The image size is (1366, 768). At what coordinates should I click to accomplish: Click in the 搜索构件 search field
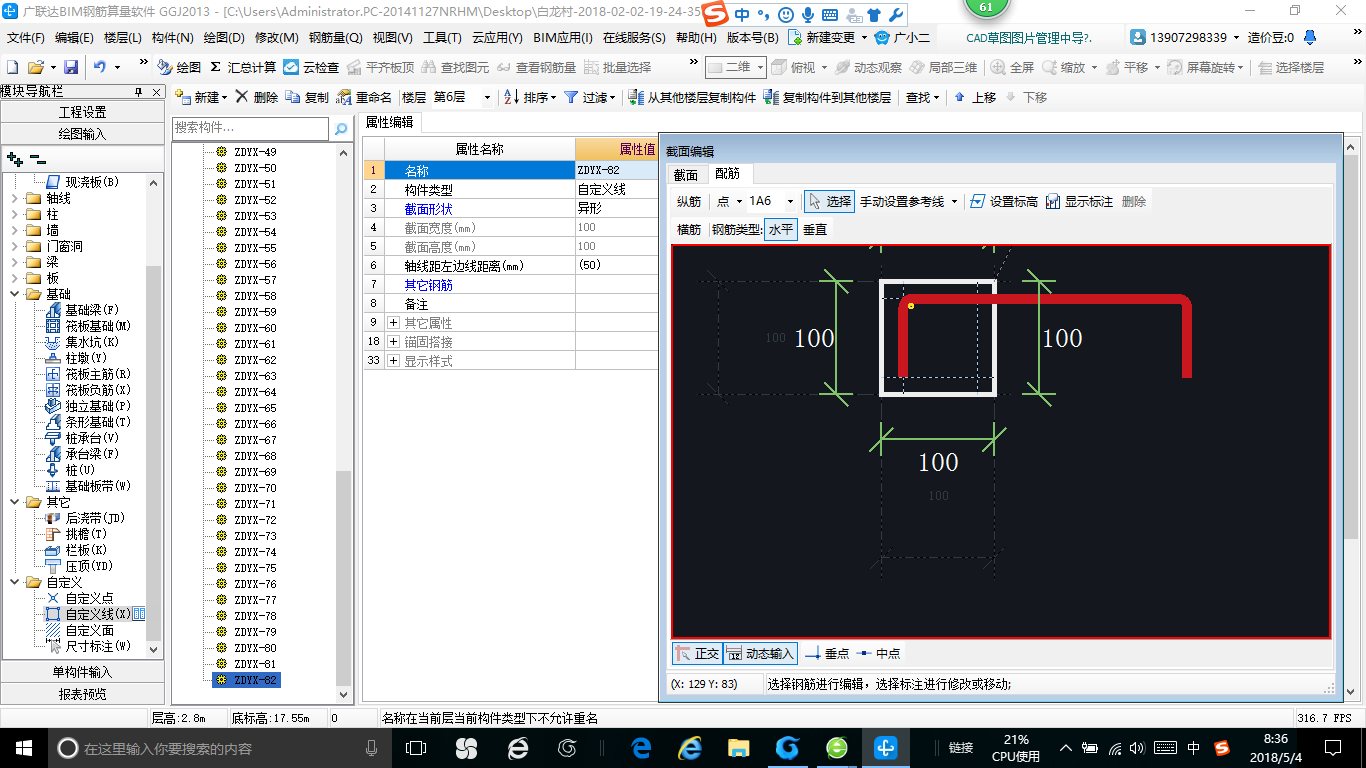(x=251, y=128)
